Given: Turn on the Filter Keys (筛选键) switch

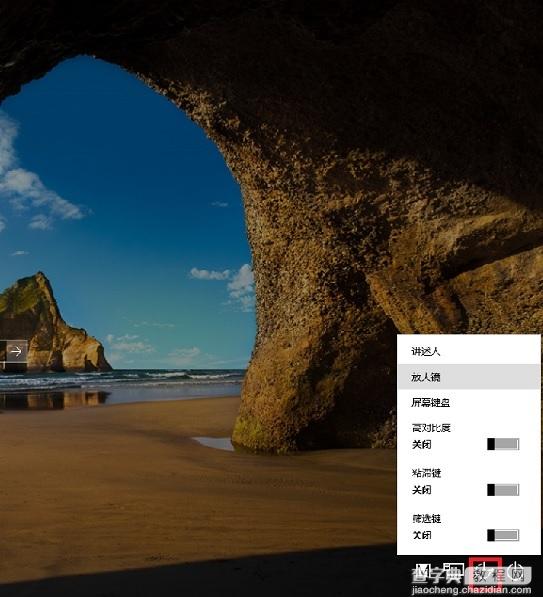Looking at the screenshot, I should click(503, 535).
